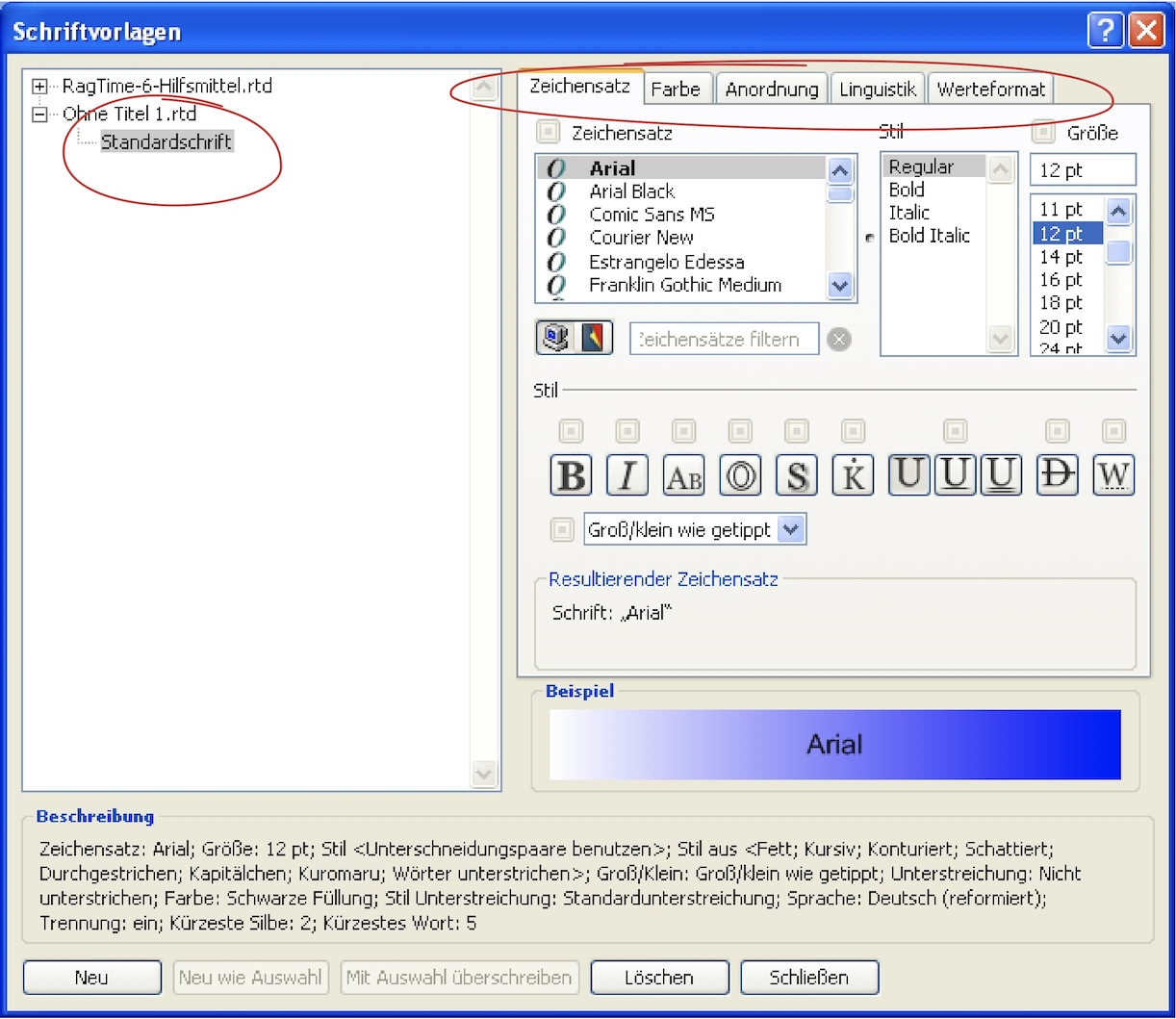Click the Neu button
1176x1019 pixels.
[91, 978]
